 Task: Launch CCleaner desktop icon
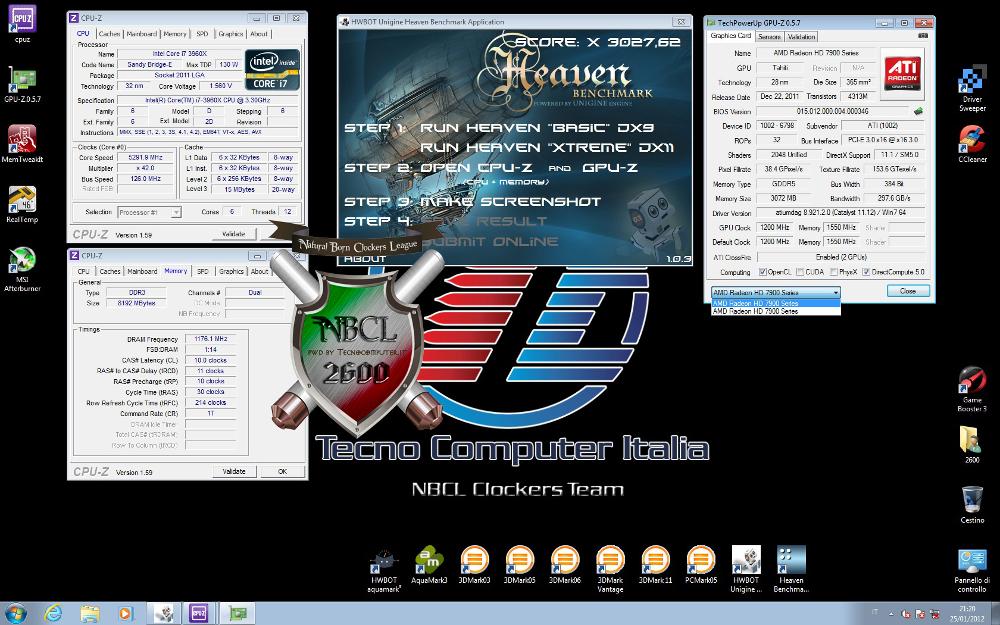click(972, 143)
